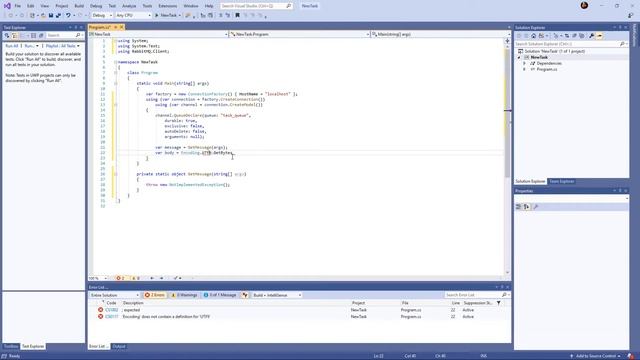Click the navigate backward arrow below editor

tap(152, 278)
